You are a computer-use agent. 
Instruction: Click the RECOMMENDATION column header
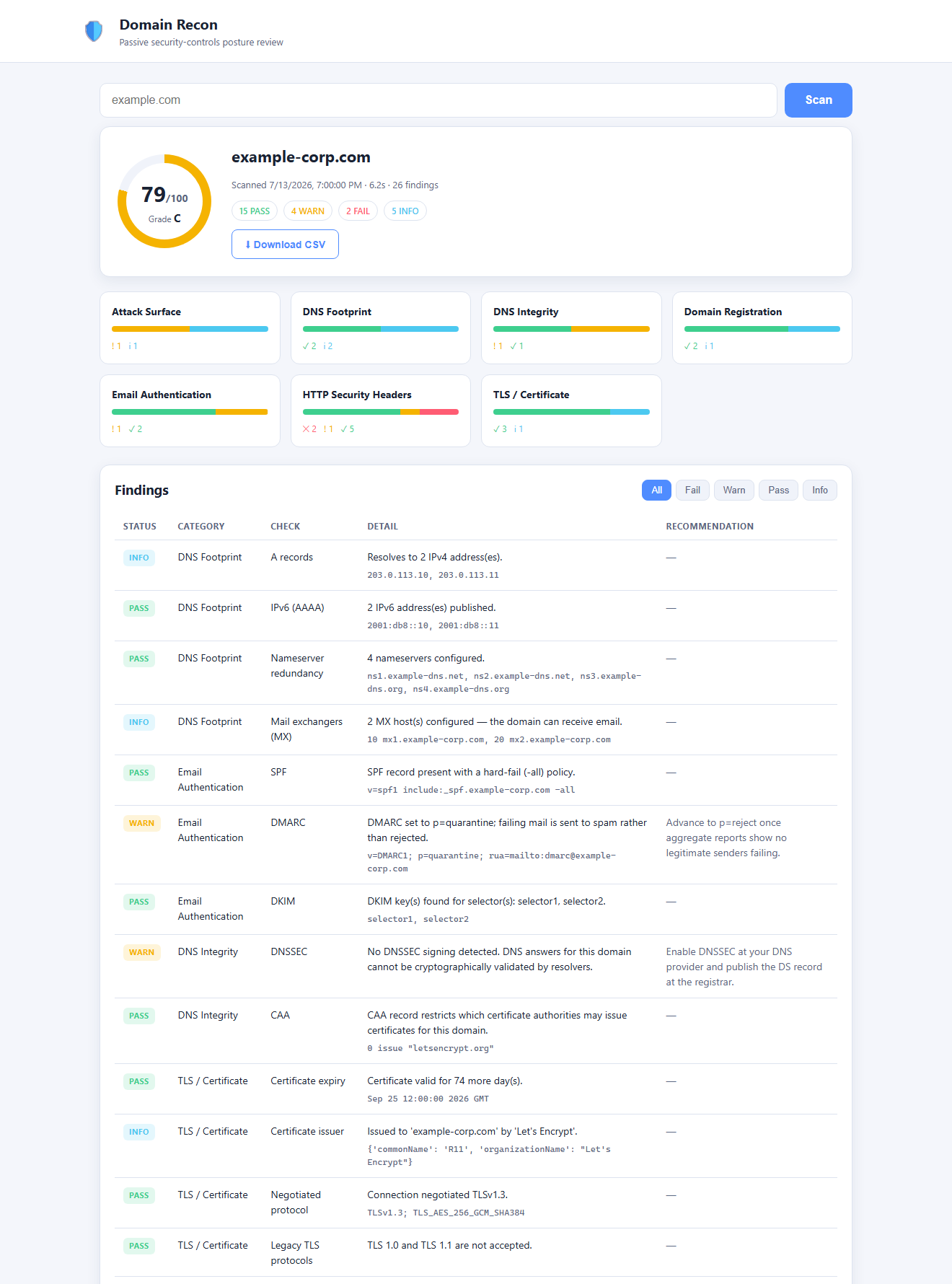pyautogui.click(x=710, y=527)
